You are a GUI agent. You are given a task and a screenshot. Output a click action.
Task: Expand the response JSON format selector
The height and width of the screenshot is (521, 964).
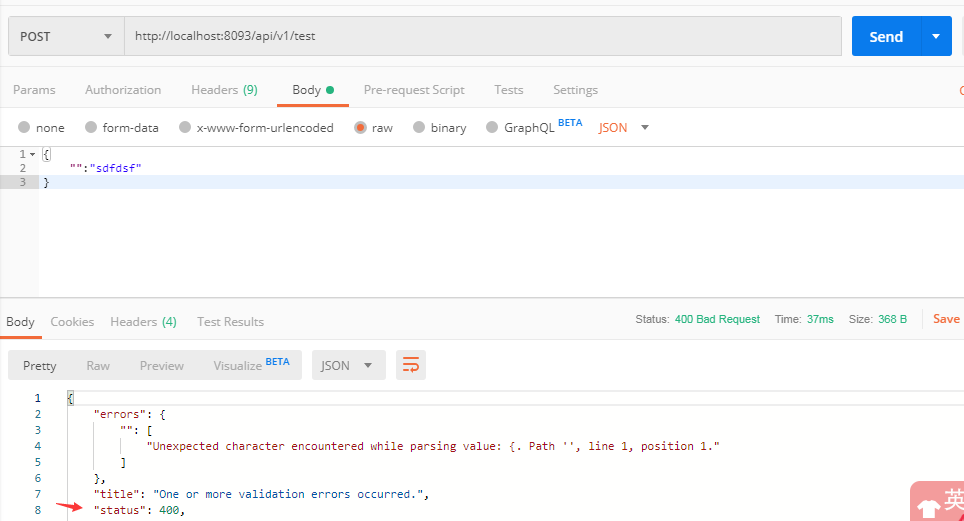(x=348, y=366)
